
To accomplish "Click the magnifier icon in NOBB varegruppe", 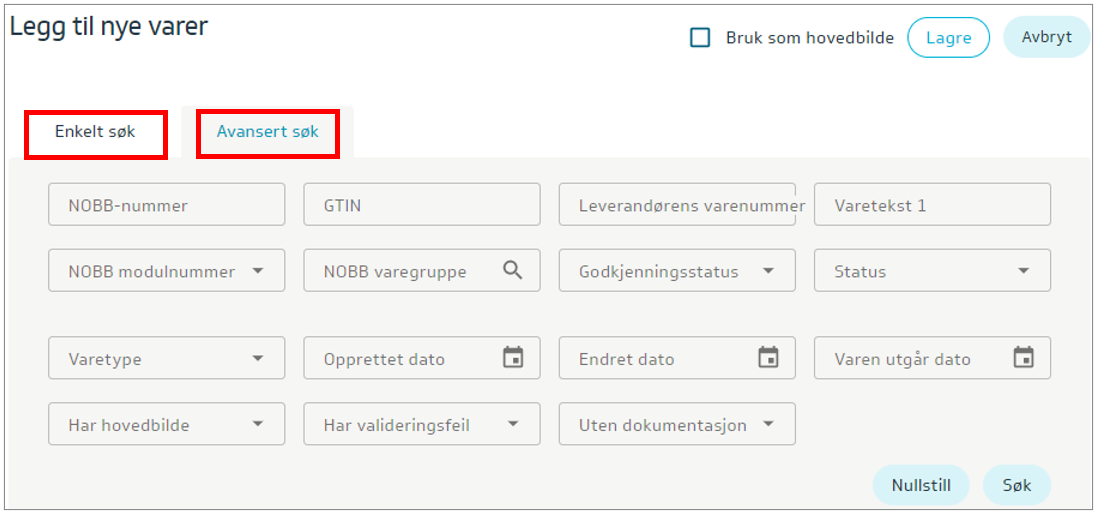I will point(512,270).
